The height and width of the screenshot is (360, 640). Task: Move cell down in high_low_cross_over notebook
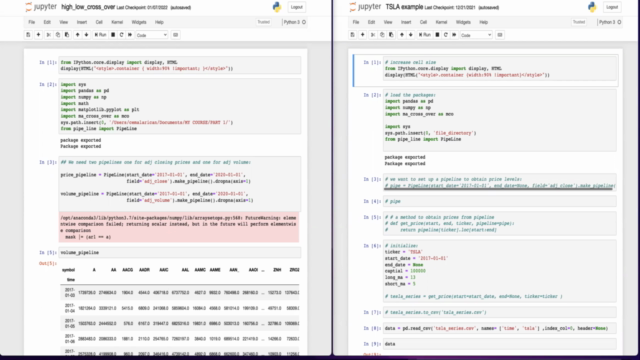click(x=86, y=35)
